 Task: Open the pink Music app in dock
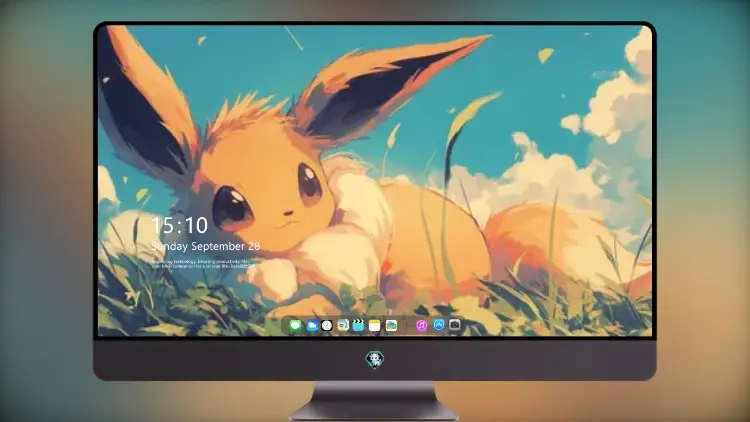click(421, 326)
